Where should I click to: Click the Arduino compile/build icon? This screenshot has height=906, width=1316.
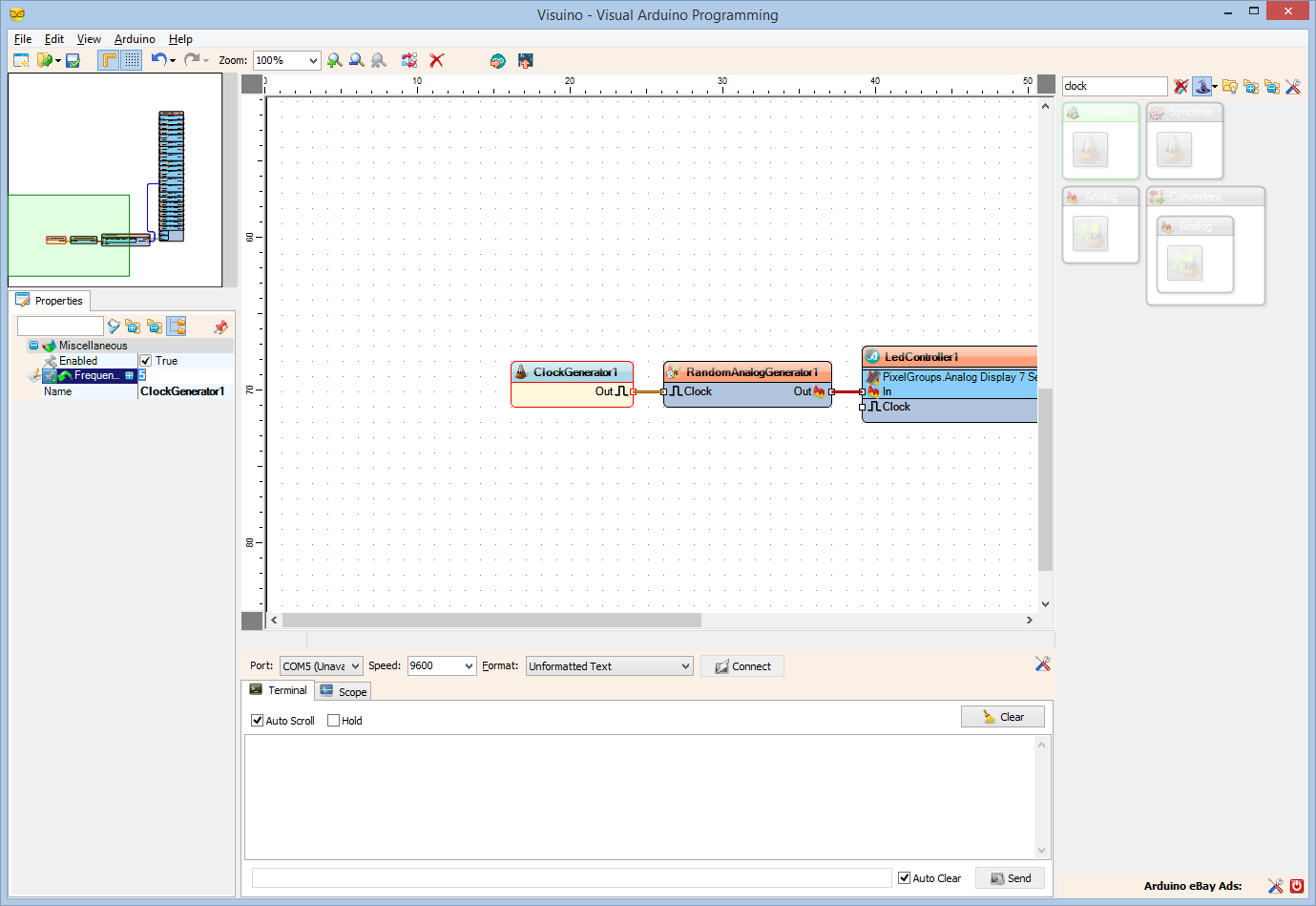pos(497,60)
